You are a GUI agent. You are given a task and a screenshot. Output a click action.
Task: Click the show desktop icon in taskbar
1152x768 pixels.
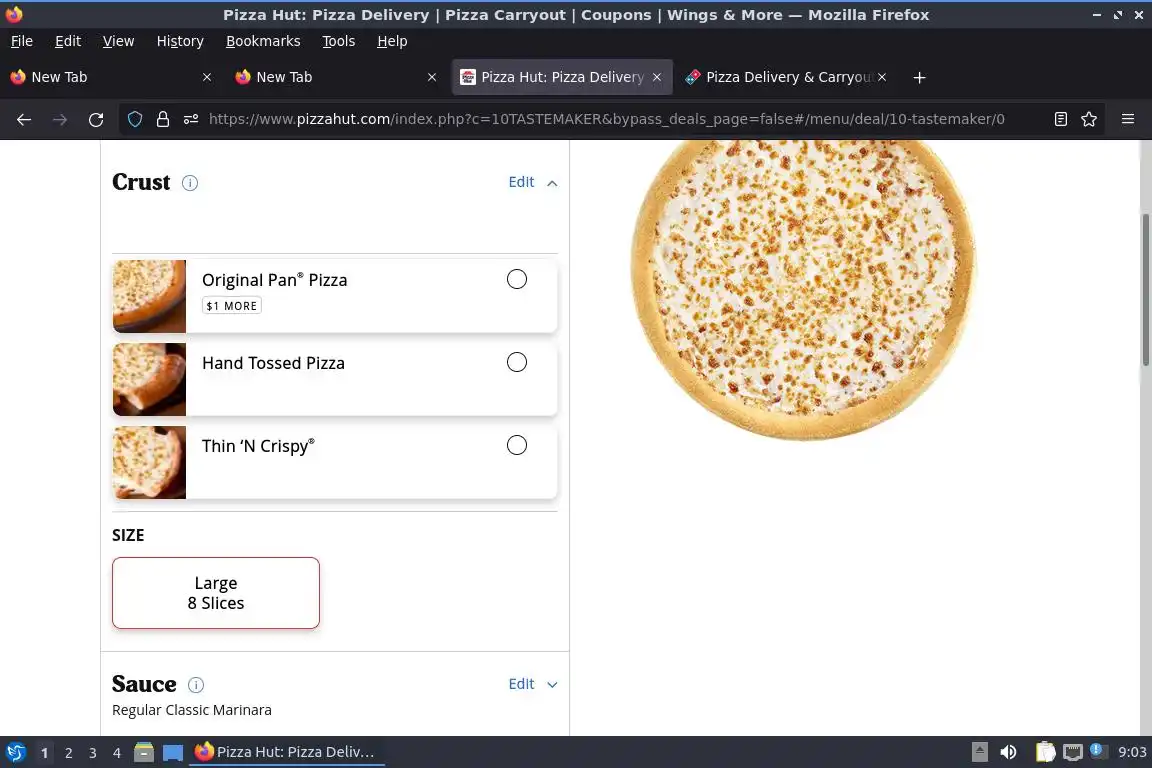coord(173,752)
